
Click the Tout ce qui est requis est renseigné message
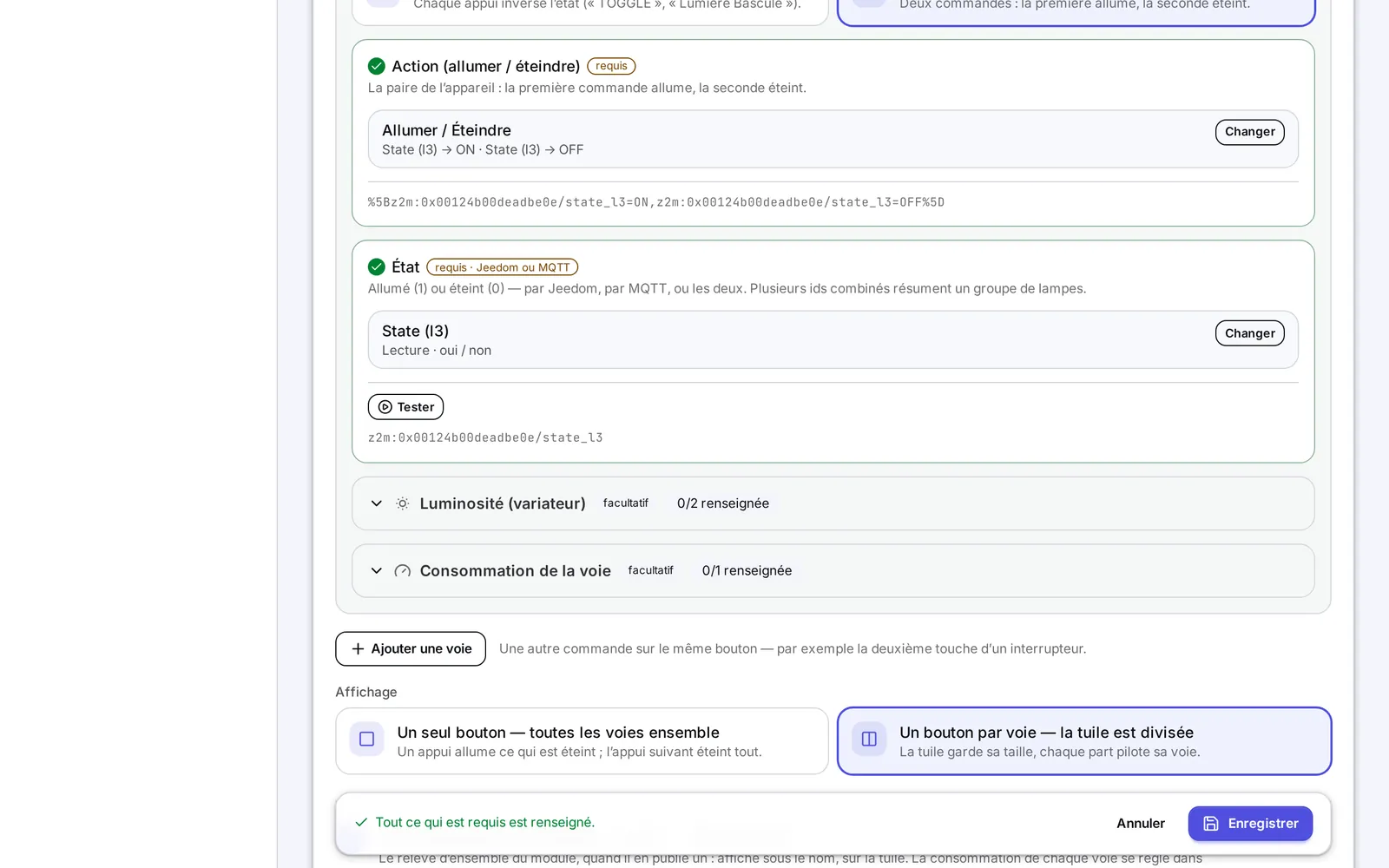click(485, 822)
